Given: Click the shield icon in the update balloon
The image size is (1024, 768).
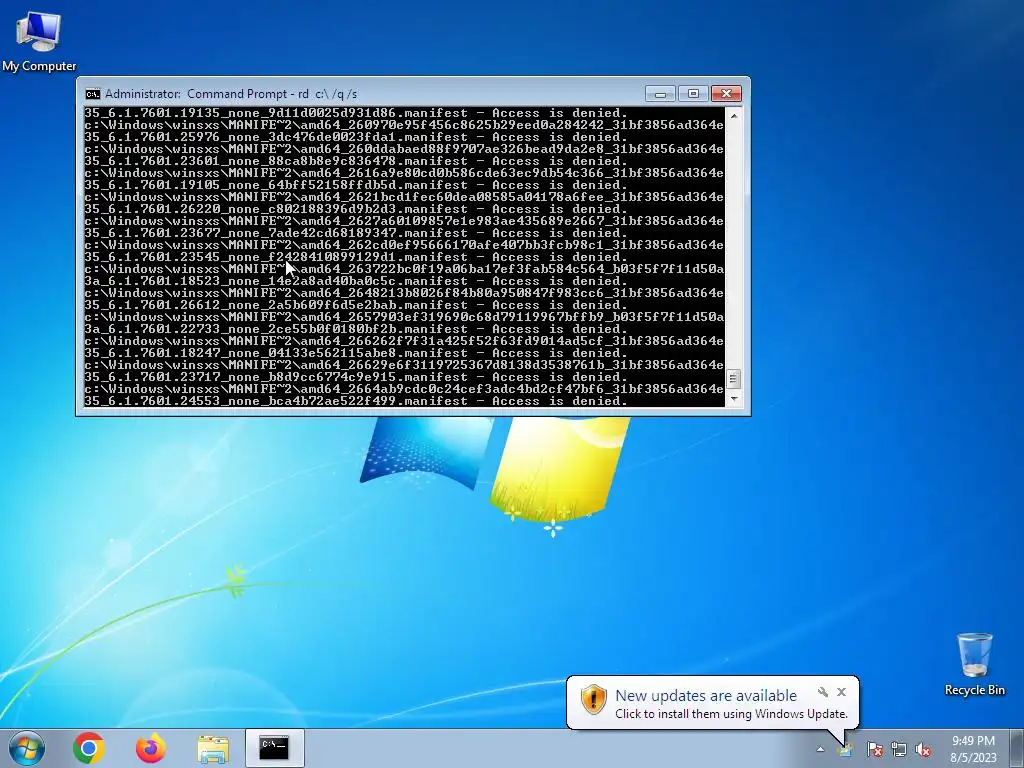Looking at the screenshot, I should click(x=594, y=699).
